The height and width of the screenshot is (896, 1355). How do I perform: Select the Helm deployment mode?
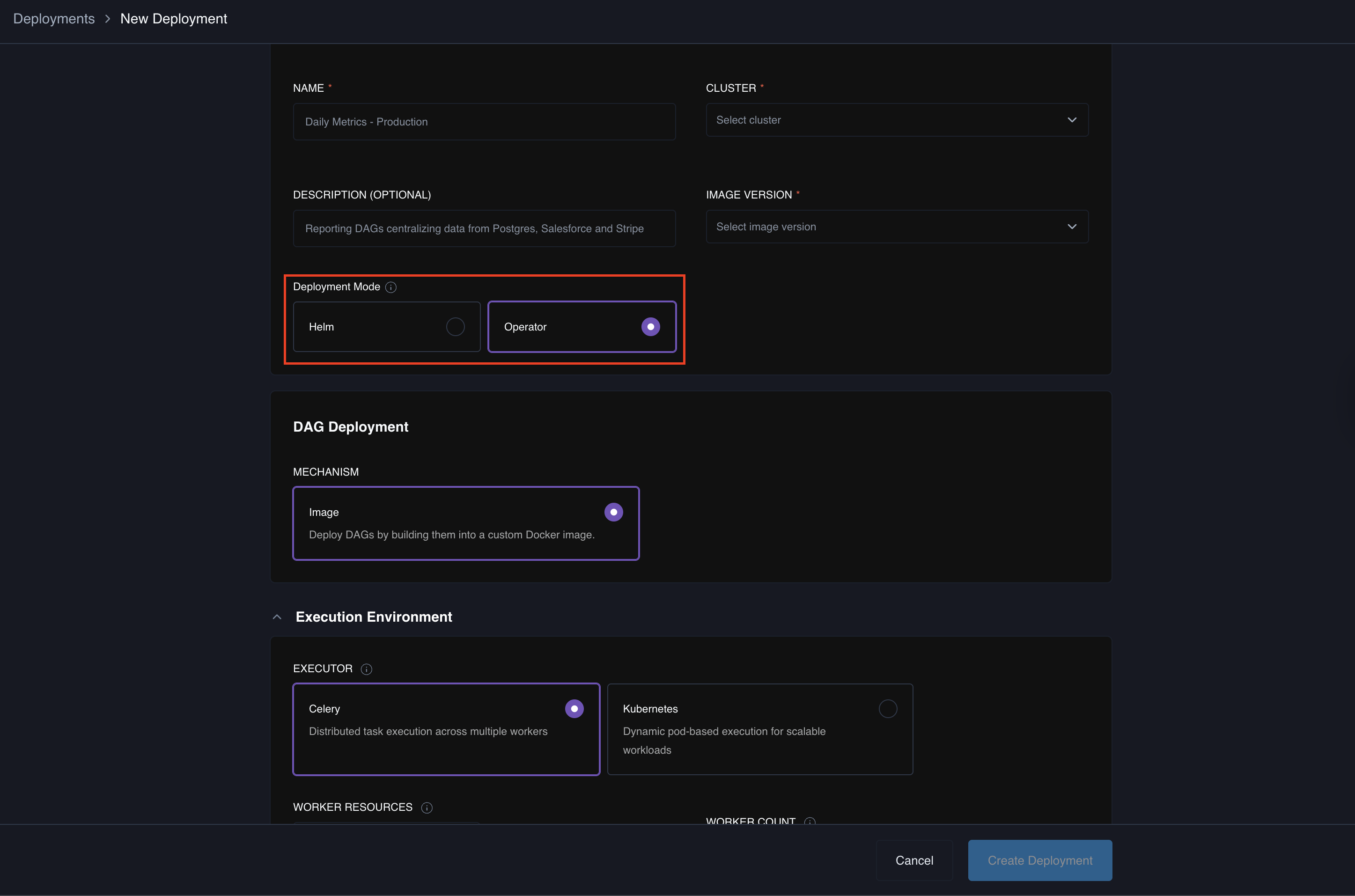pyautogui.click(x=387, y=327)
